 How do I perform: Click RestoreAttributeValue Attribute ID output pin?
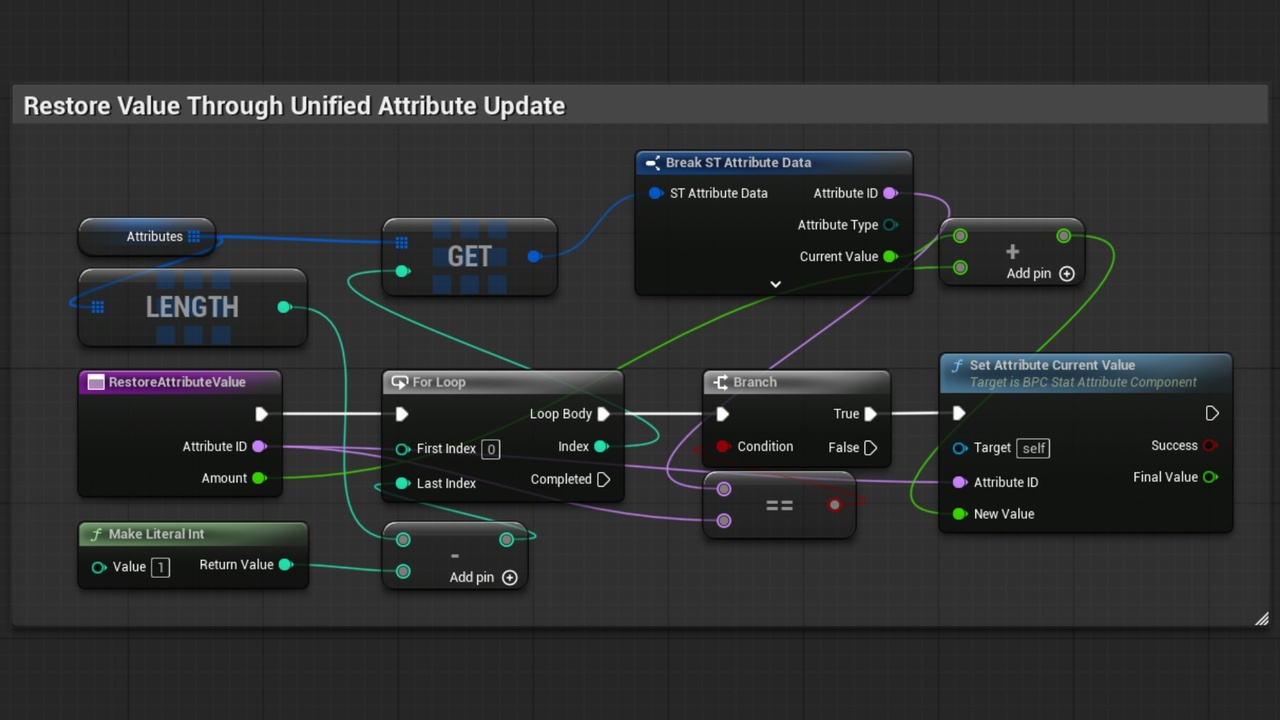259,446
